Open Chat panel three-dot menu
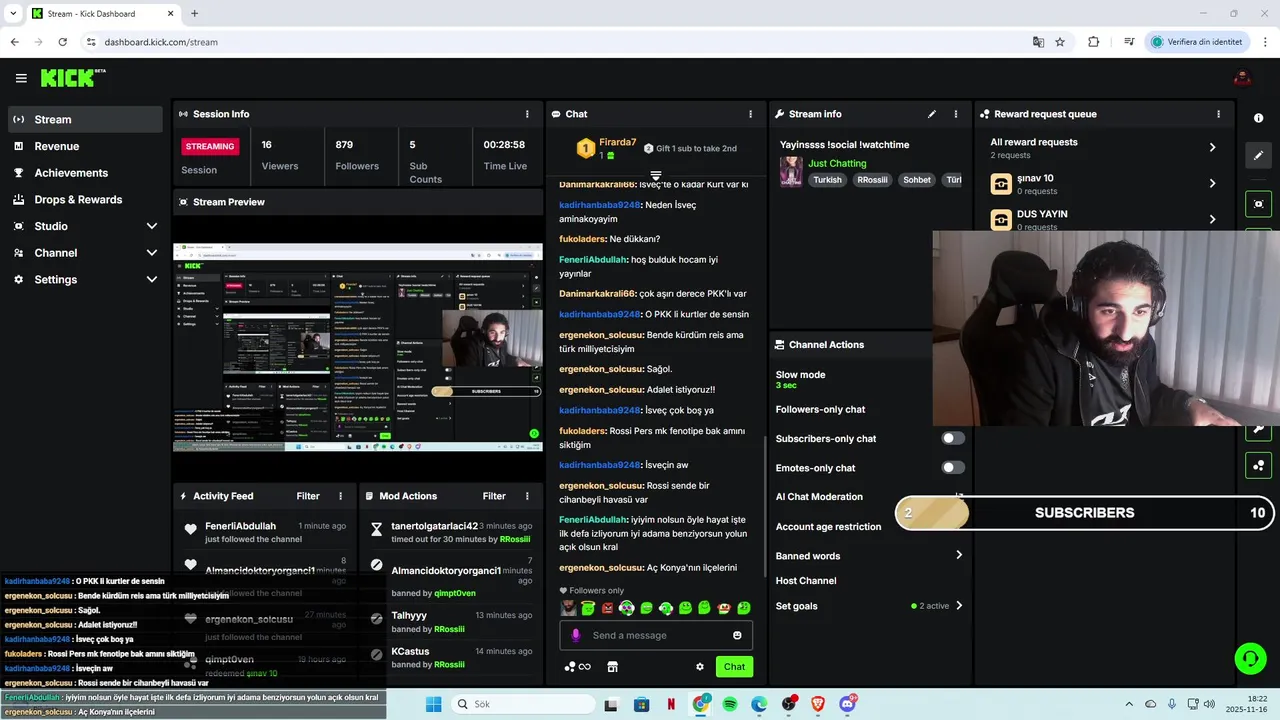The width and height of the screenshot is (1280, 720). click(x=750, y=114)
